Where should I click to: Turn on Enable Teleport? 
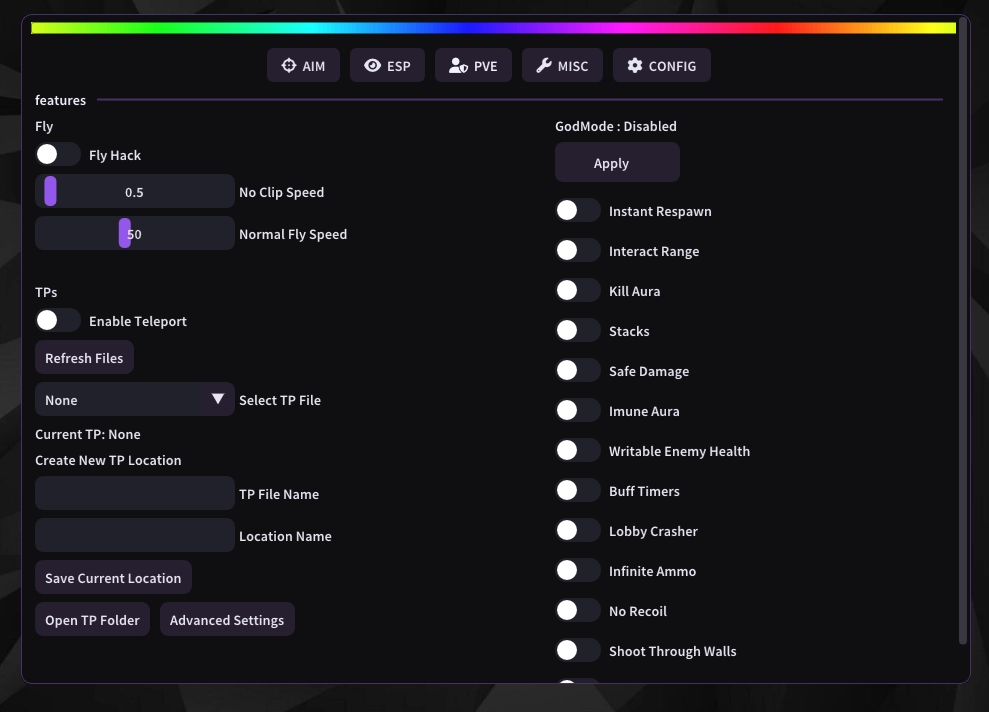(x=57, y=321)
